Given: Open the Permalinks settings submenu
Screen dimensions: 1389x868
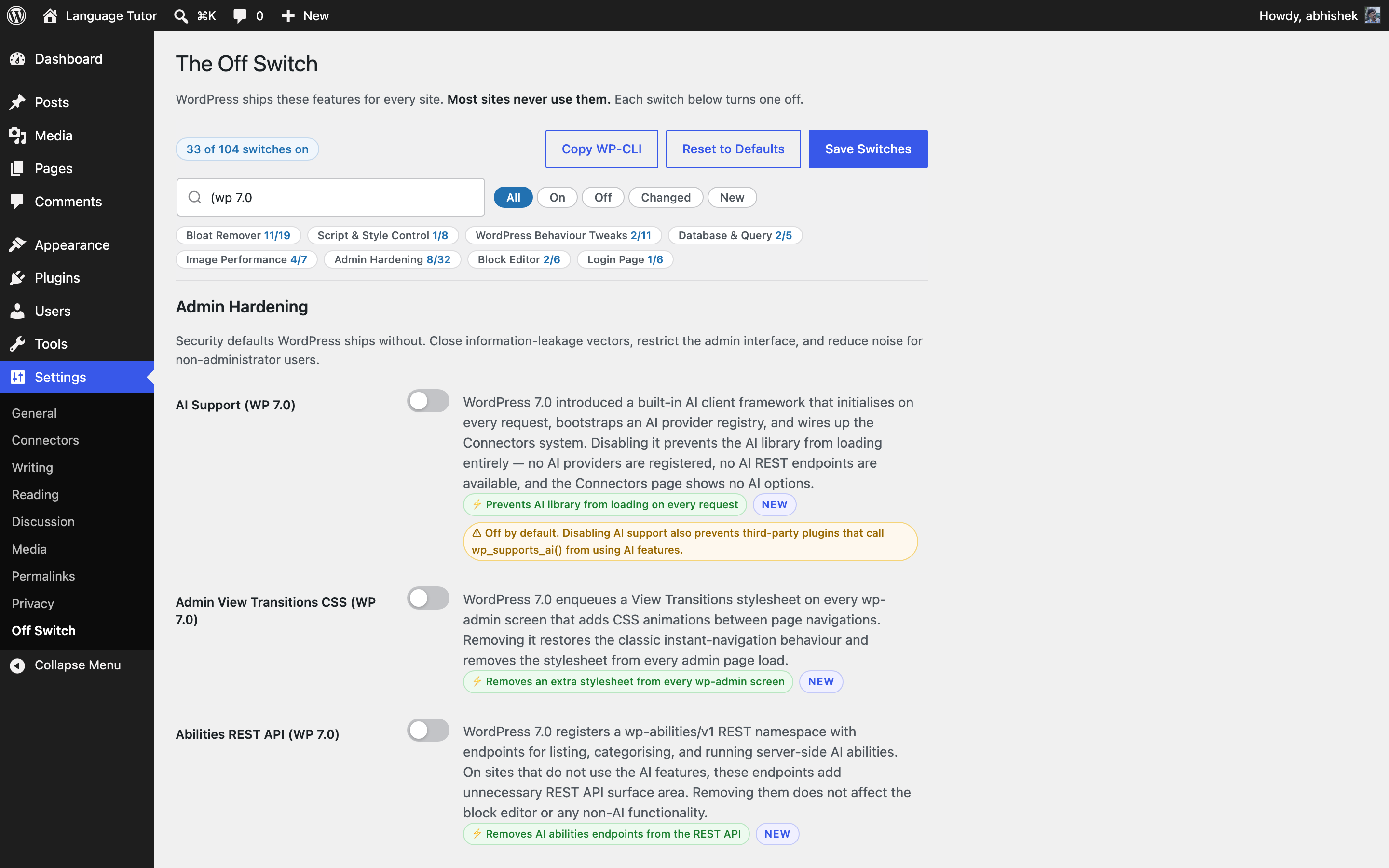Looking at the screenshot, I should pyautogui.click(x=43, y=576).
